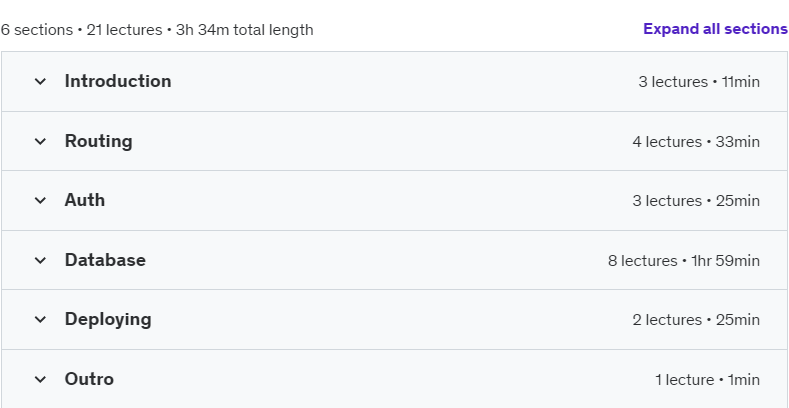Click Expand all sections link

coord(716,29)
